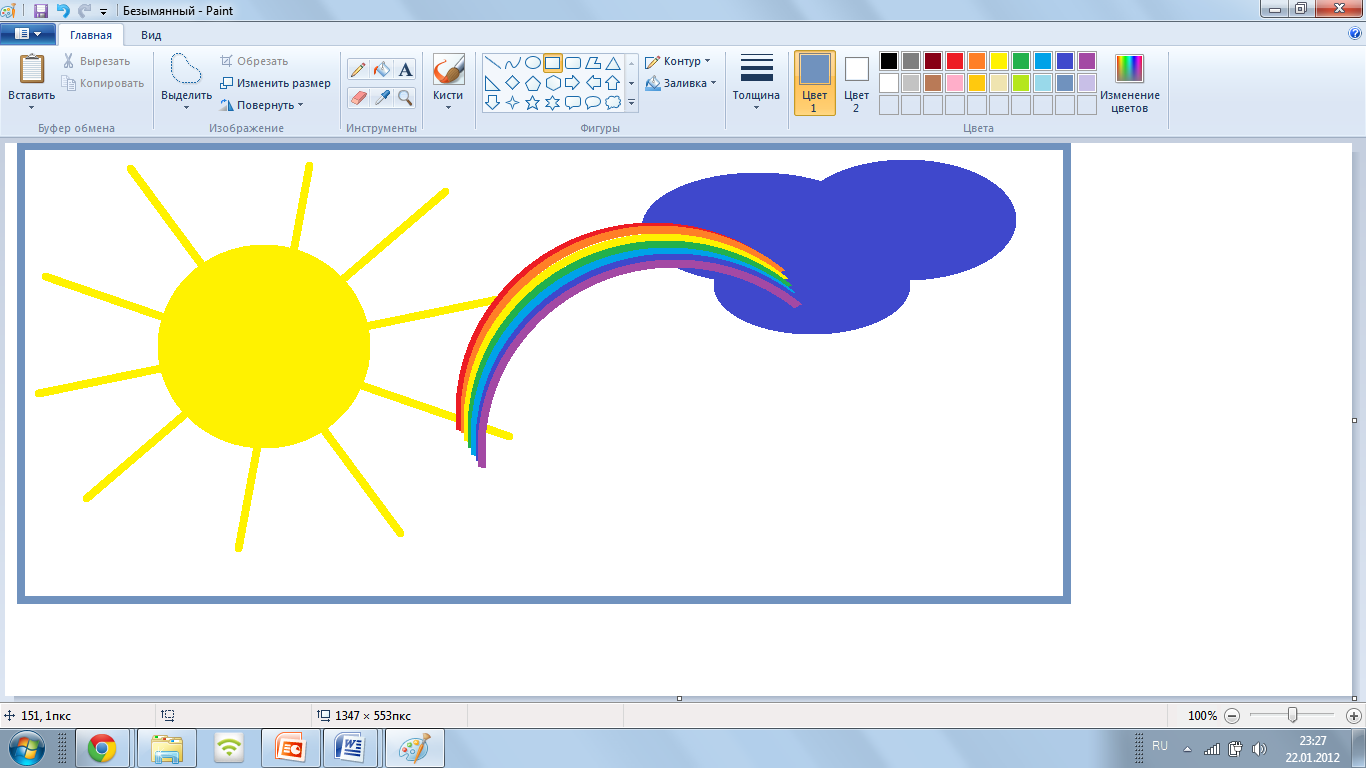Open the Контур outline dropdown

[x=678, y=61]
